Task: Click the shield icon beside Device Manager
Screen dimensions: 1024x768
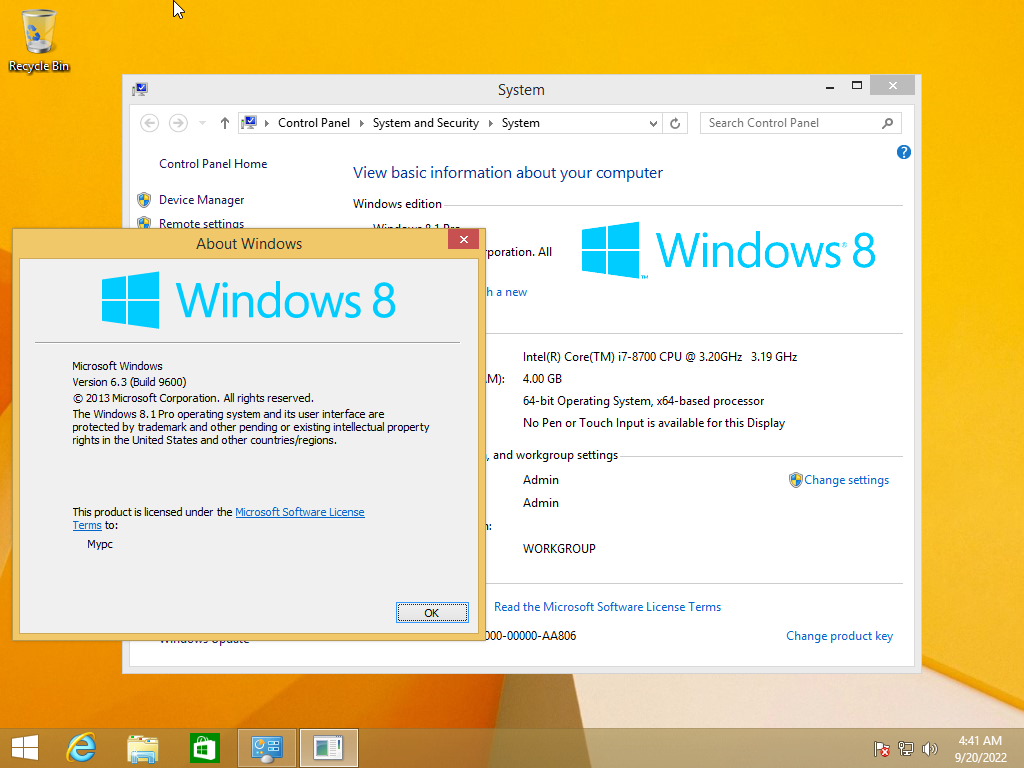Action: [x=144, y=200]
